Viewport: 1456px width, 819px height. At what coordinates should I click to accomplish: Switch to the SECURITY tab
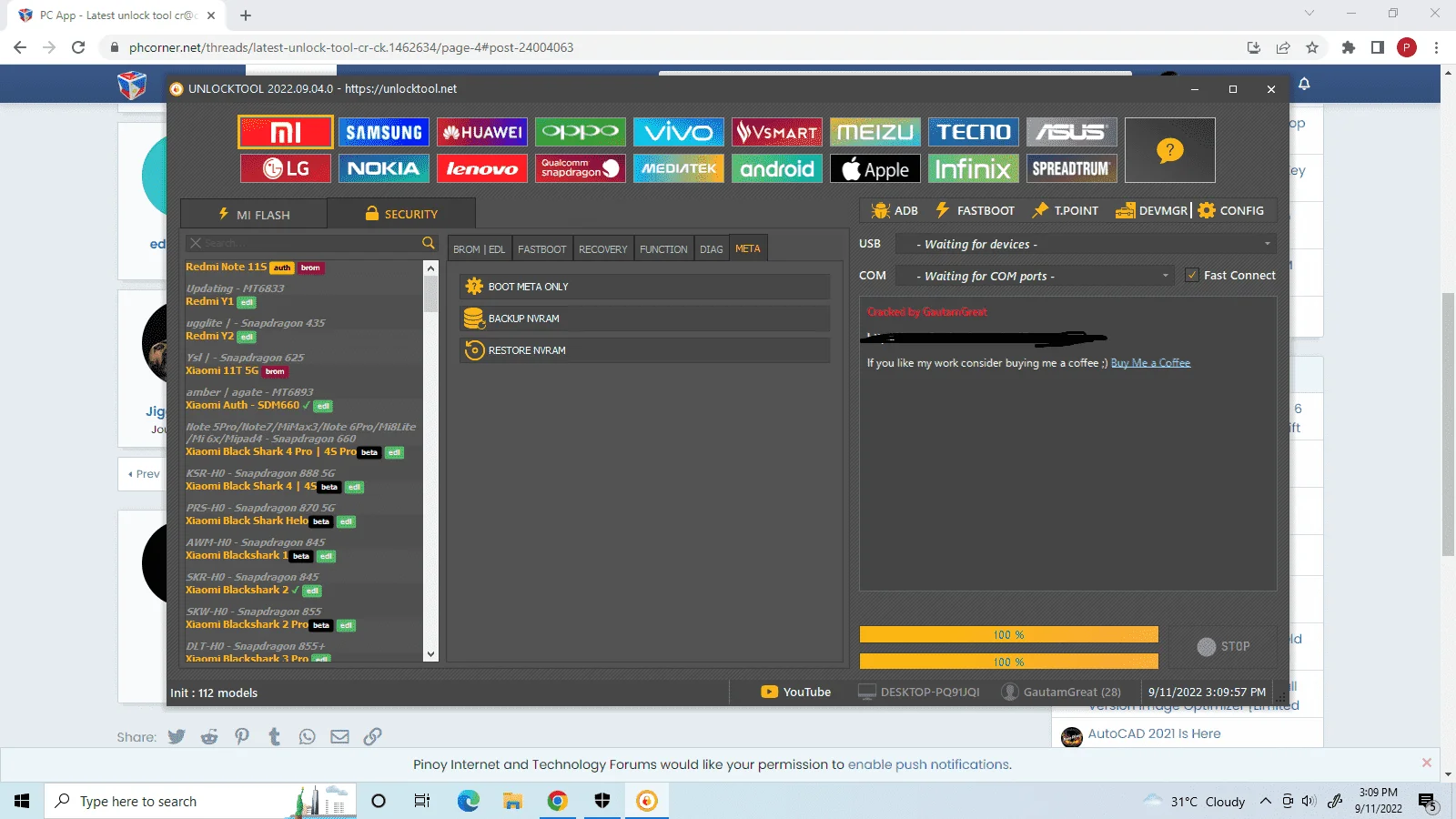(x=401, y=214)
